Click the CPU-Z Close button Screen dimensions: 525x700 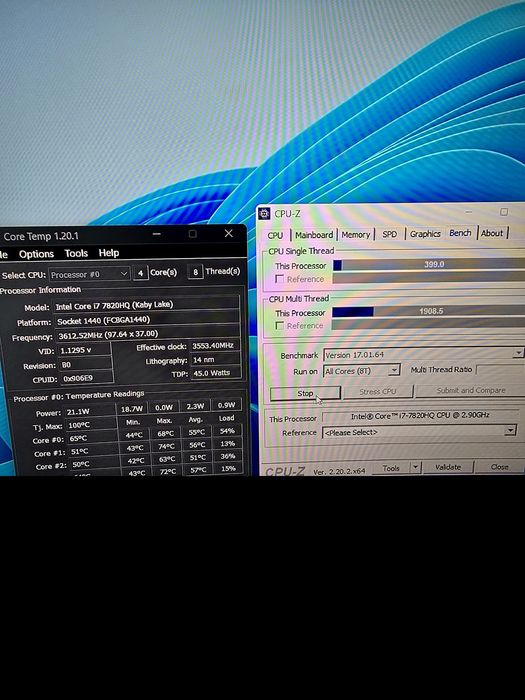tap(500, 467)
